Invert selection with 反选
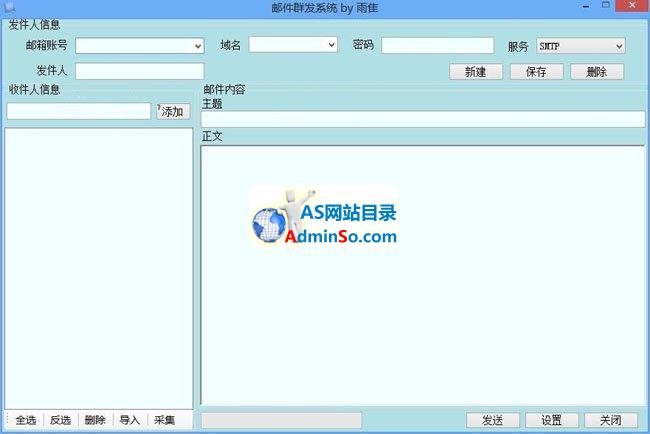This screenshot has width=650, height=434. pyautogui.click(x=61, y=420)
